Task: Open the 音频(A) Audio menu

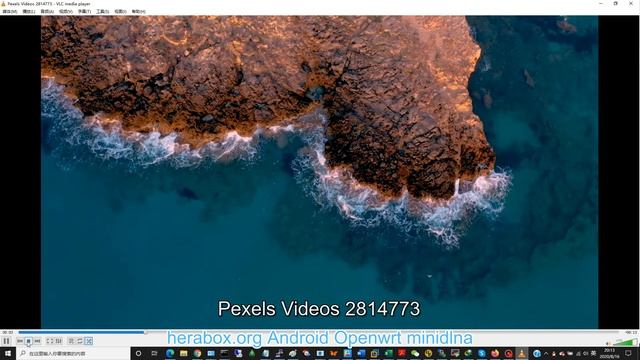Action: 47,11
